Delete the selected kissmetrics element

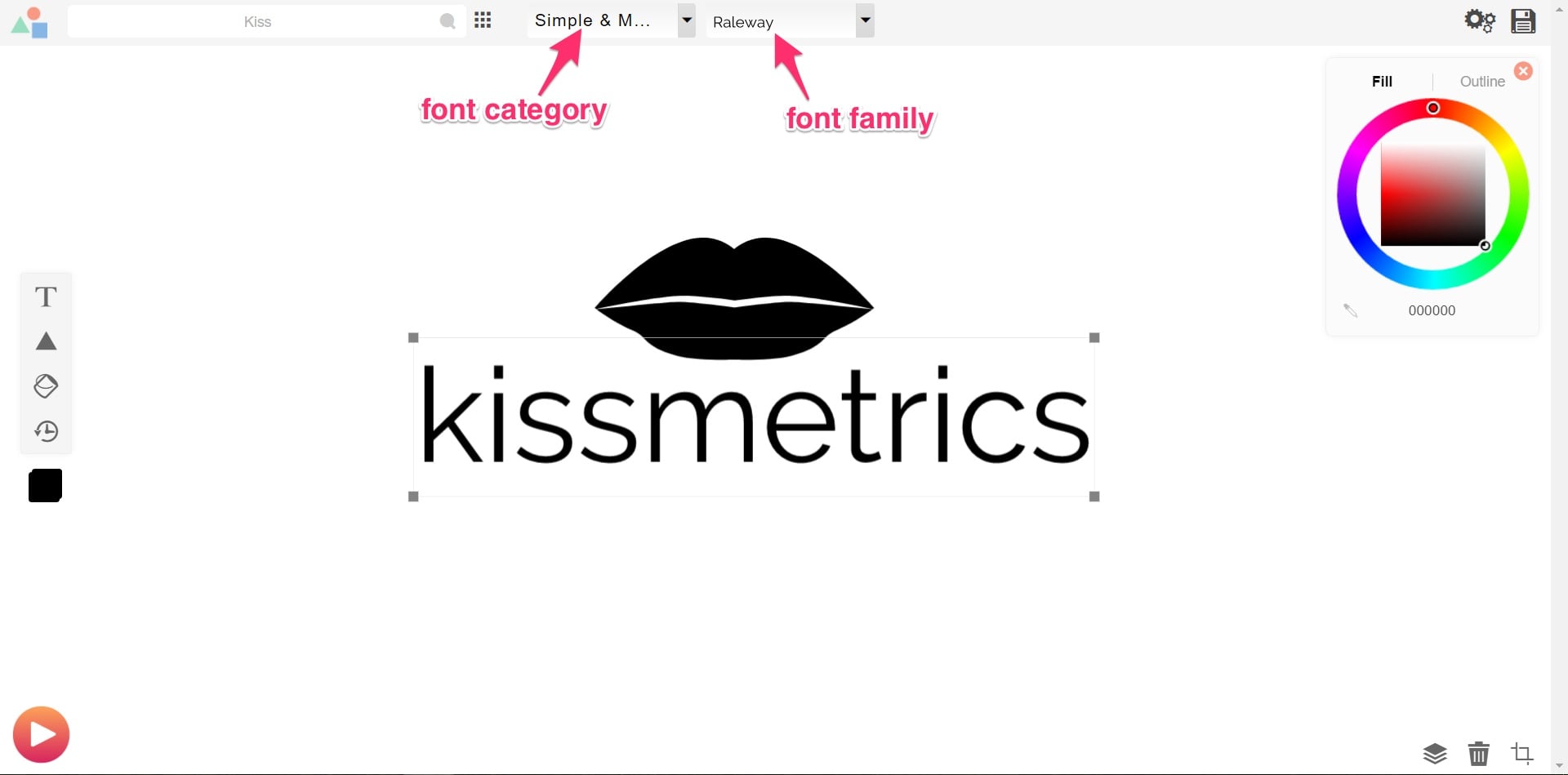click(x=1479, y=753)
